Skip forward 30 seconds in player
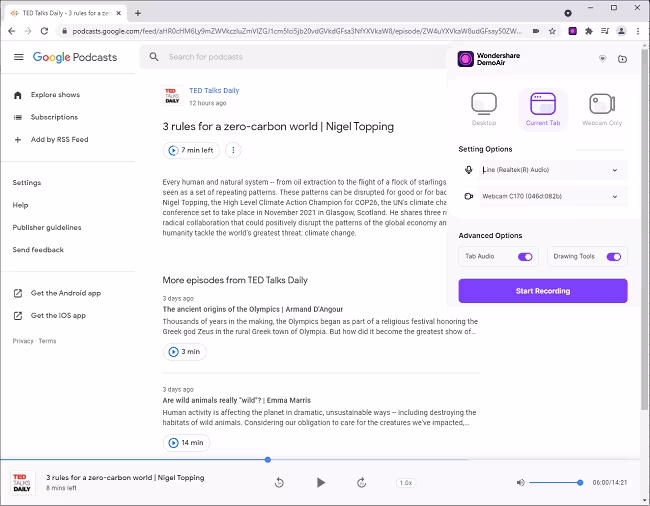Screen dimensions: 650x506 (x=361, y=483)
